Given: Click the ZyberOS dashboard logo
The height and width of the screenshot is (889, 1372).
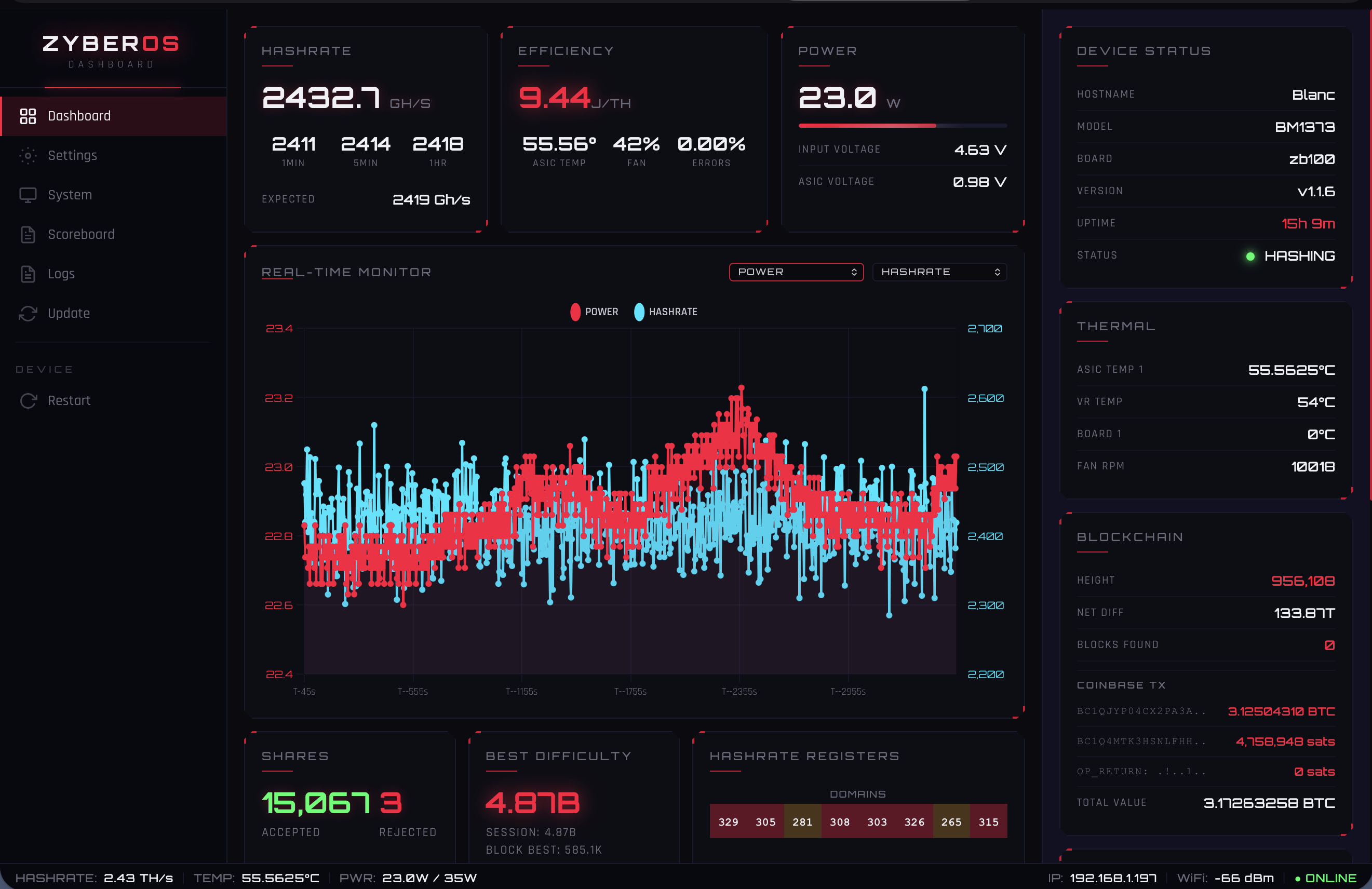Looking at the screenshot, I should (x=111, y=51).
